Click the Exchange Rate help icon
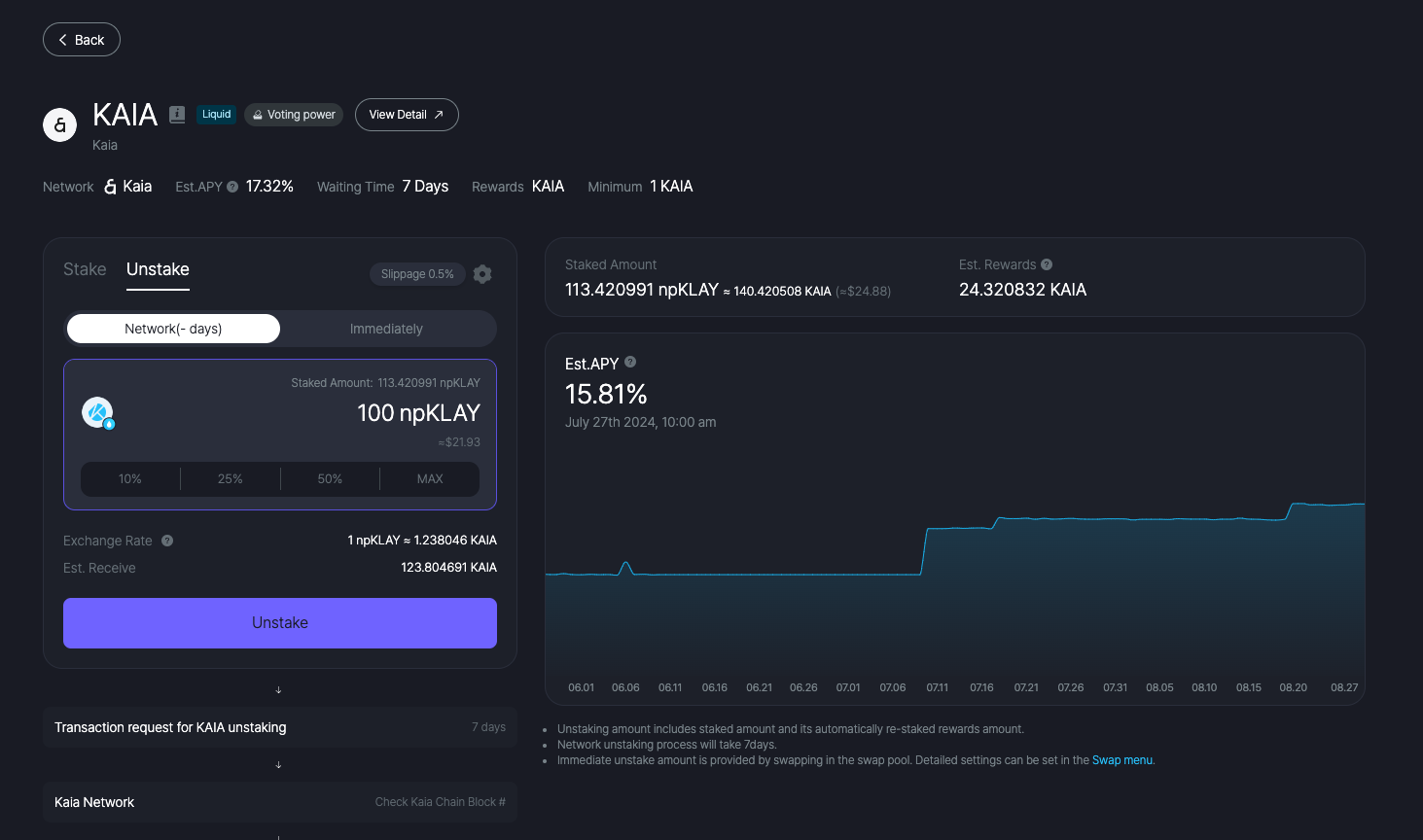The image size is (1423, 840). point(167,541)
